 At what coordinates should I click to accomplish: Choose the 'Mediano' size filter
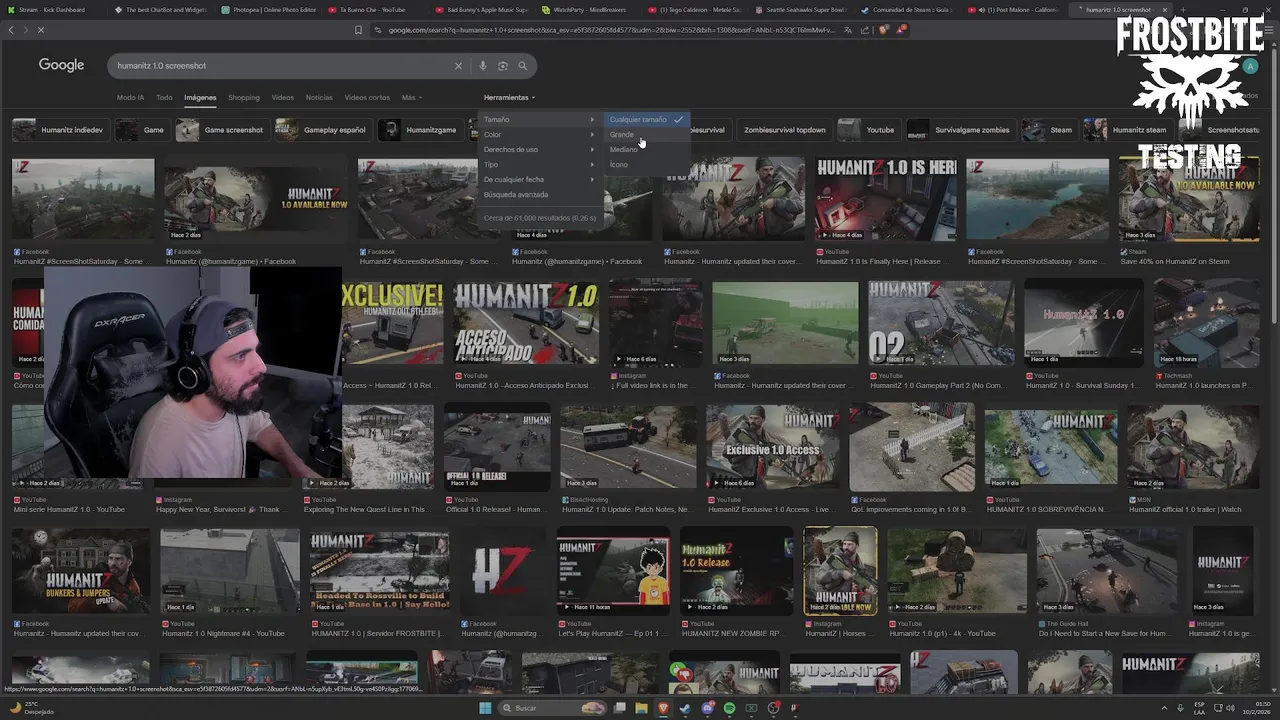point(647,149)
